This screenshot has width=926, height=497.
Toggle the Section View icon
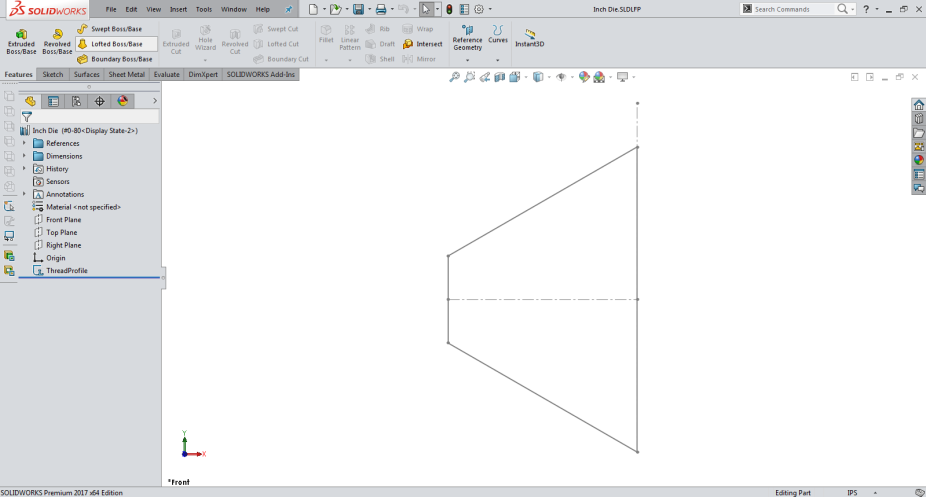(500, 77)
